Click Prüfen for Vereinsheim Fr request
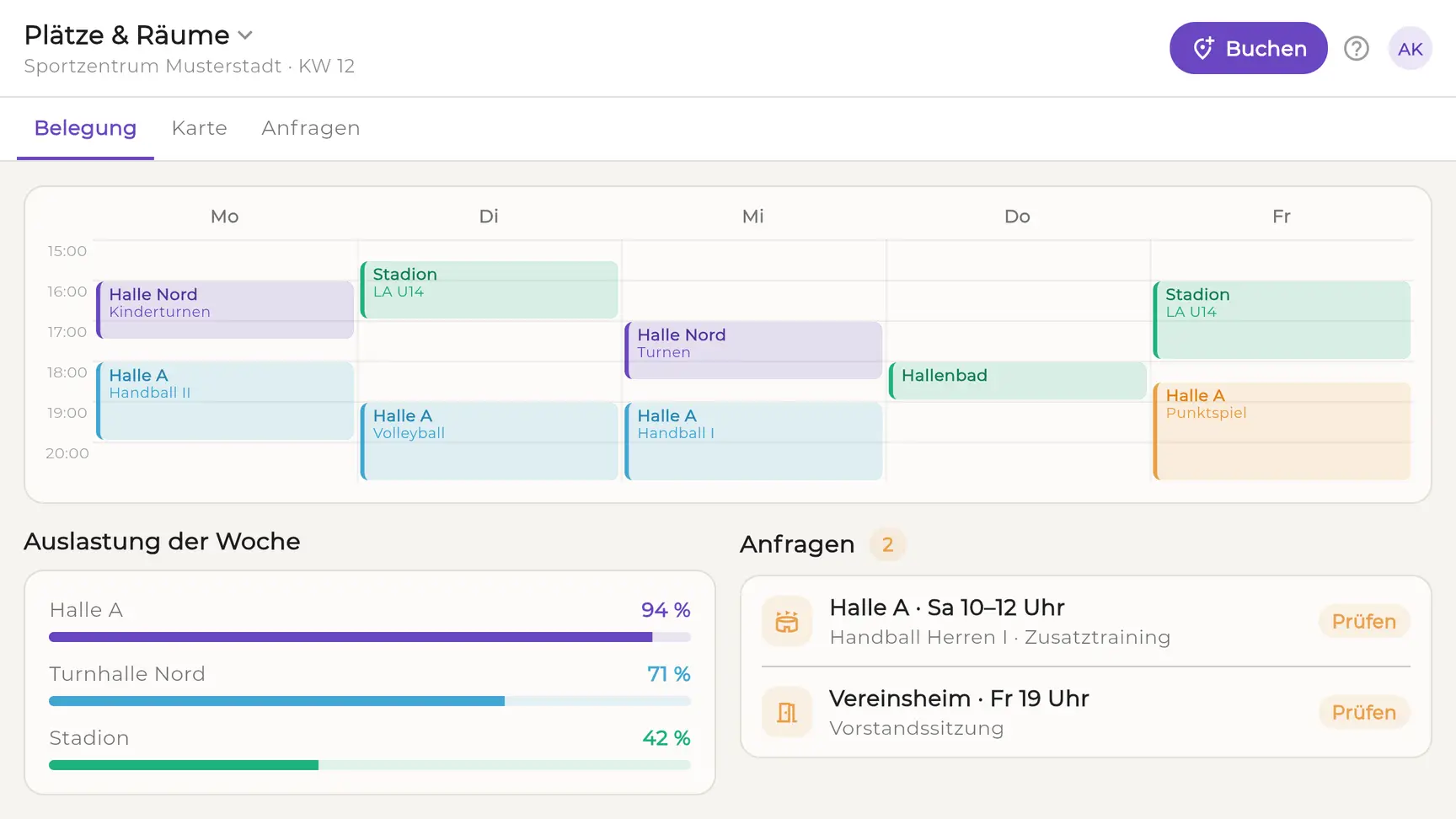 1363,713
